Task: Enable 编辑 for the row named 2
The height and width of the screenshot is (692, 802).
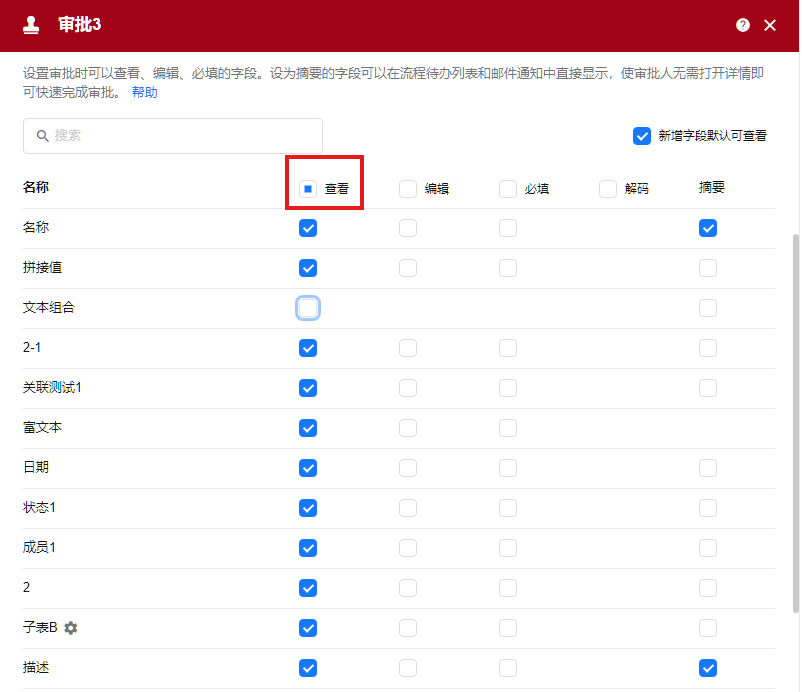Action: [408, 588]
